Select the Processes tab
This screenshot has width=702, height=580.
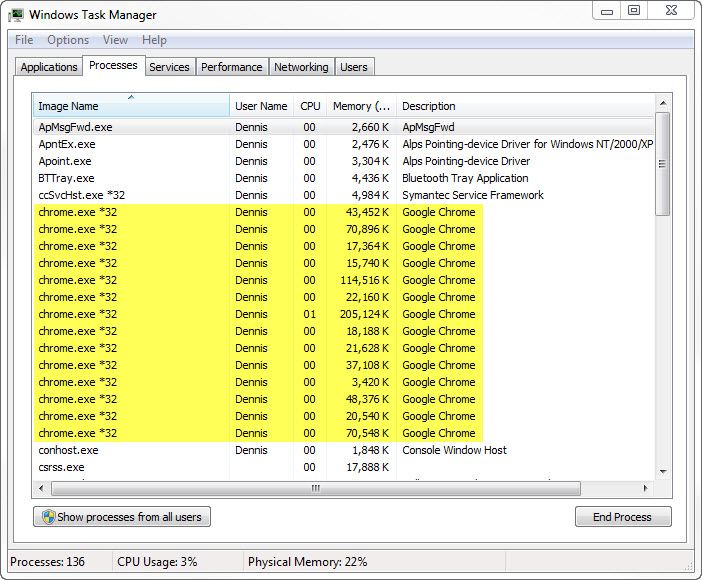coord(113,65)
